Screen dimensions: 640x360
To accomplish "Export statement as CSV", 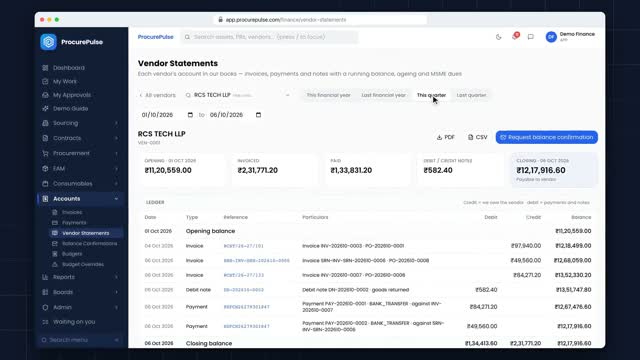I will pos(478,137).
